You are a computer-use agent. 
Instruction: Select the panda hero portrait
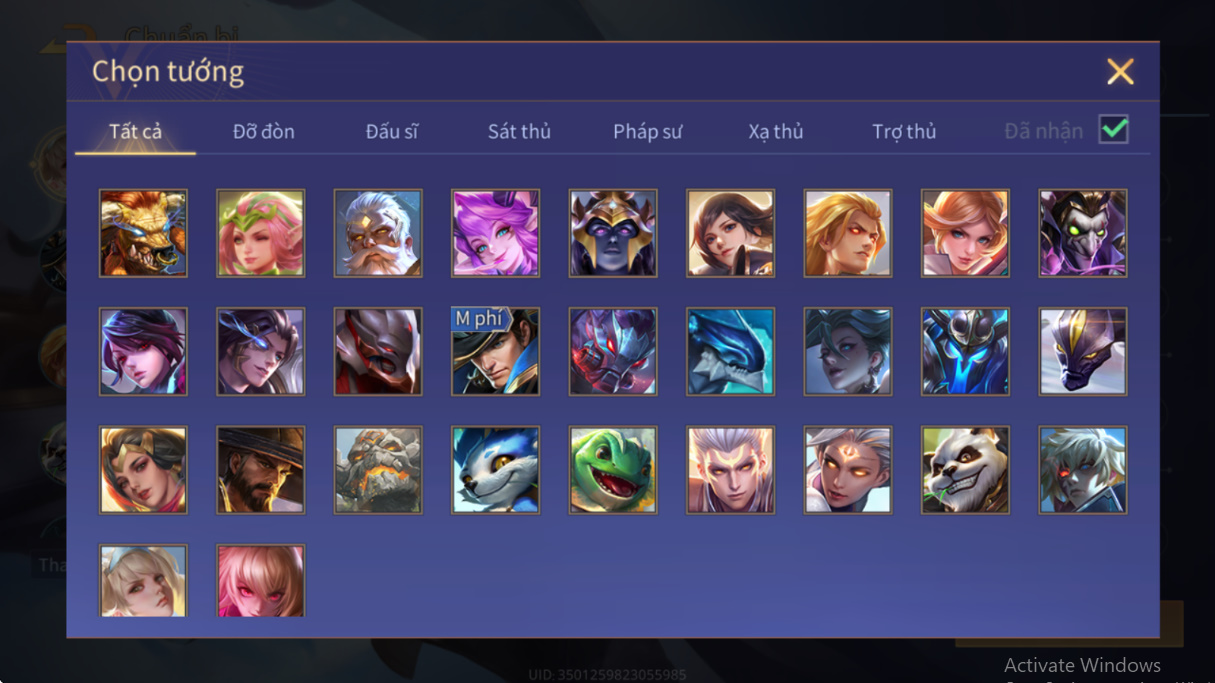pyautogui.click(x=965, y=470)
